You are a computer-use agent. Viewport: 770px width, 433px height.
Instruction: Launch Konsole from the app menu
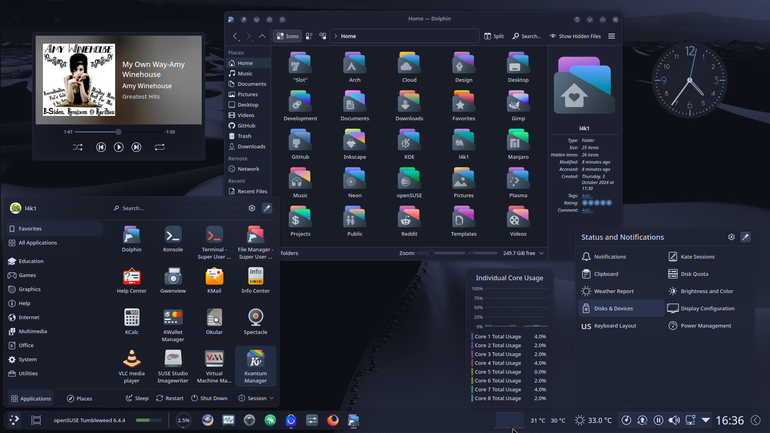pos(173,239)
